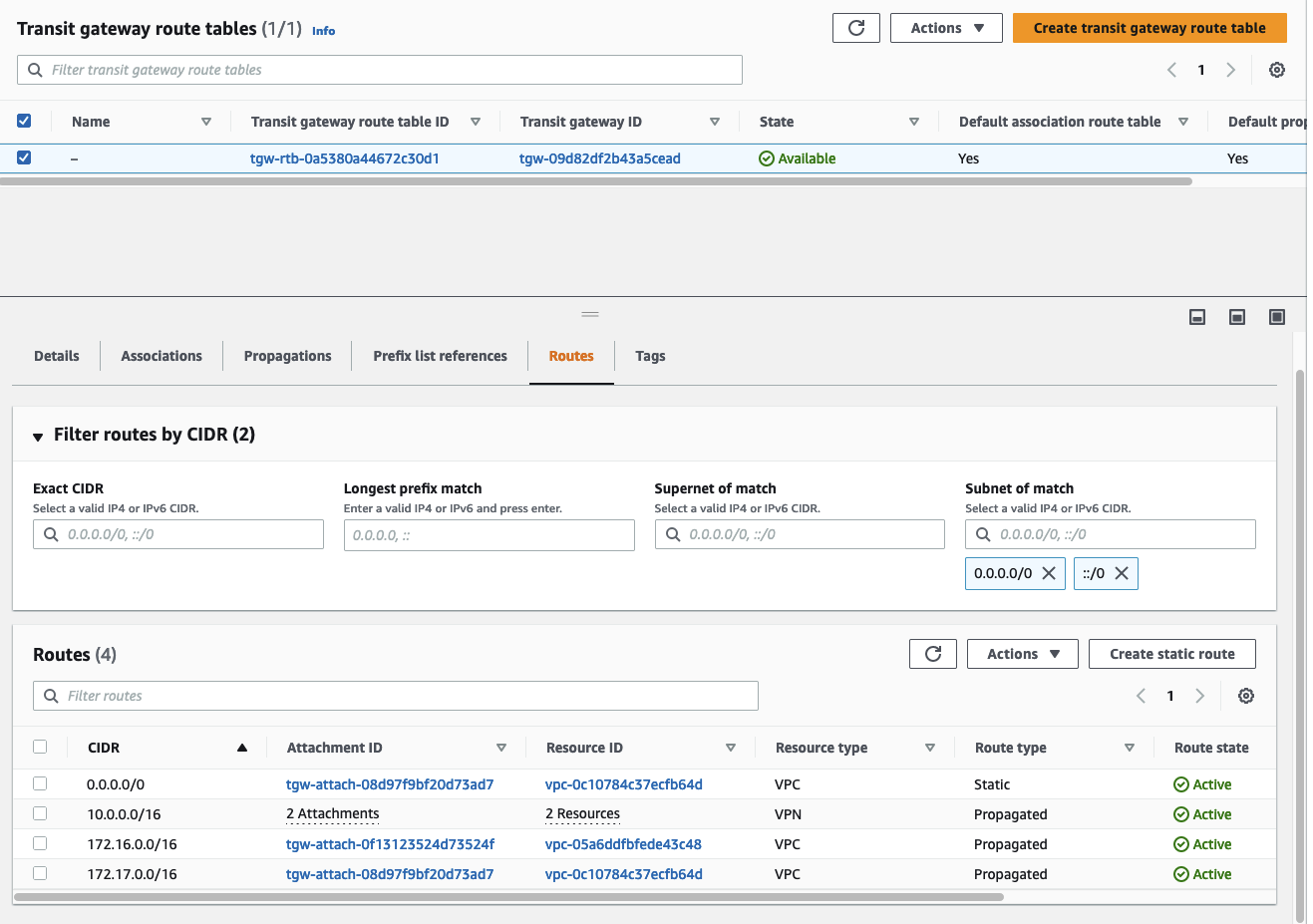Minimize the details split panel to the bottom
Image resolution: width=1313 pixels, height=924 pixels.
pos(1197,317)
